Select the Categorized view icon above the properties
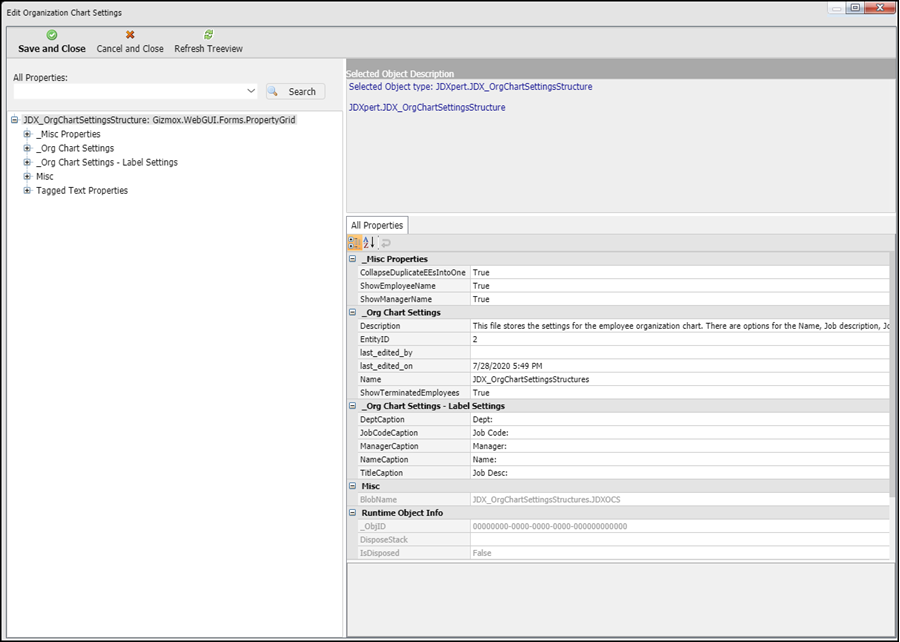 click(x=355, y=242)
